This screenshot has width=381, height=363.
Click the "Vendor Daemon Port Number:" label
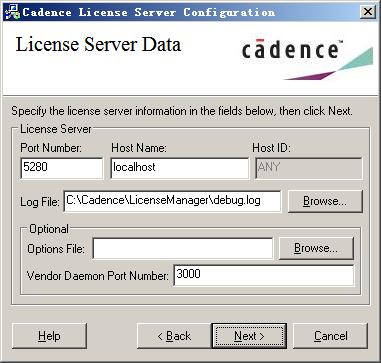(98, 276)
